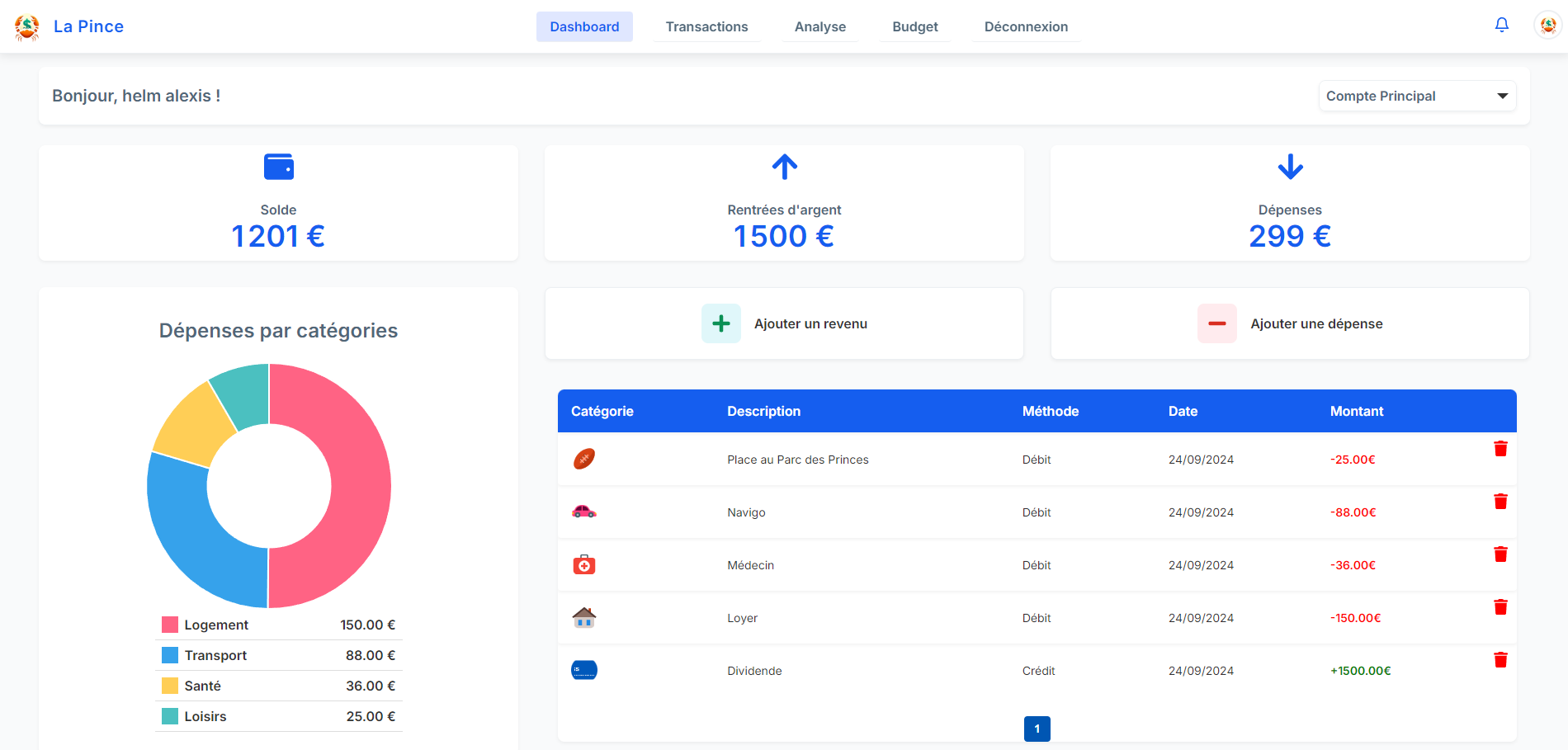Click the Dépenses par catégories heading
This screenshot has height=750, width=1568.
[278, 331]
